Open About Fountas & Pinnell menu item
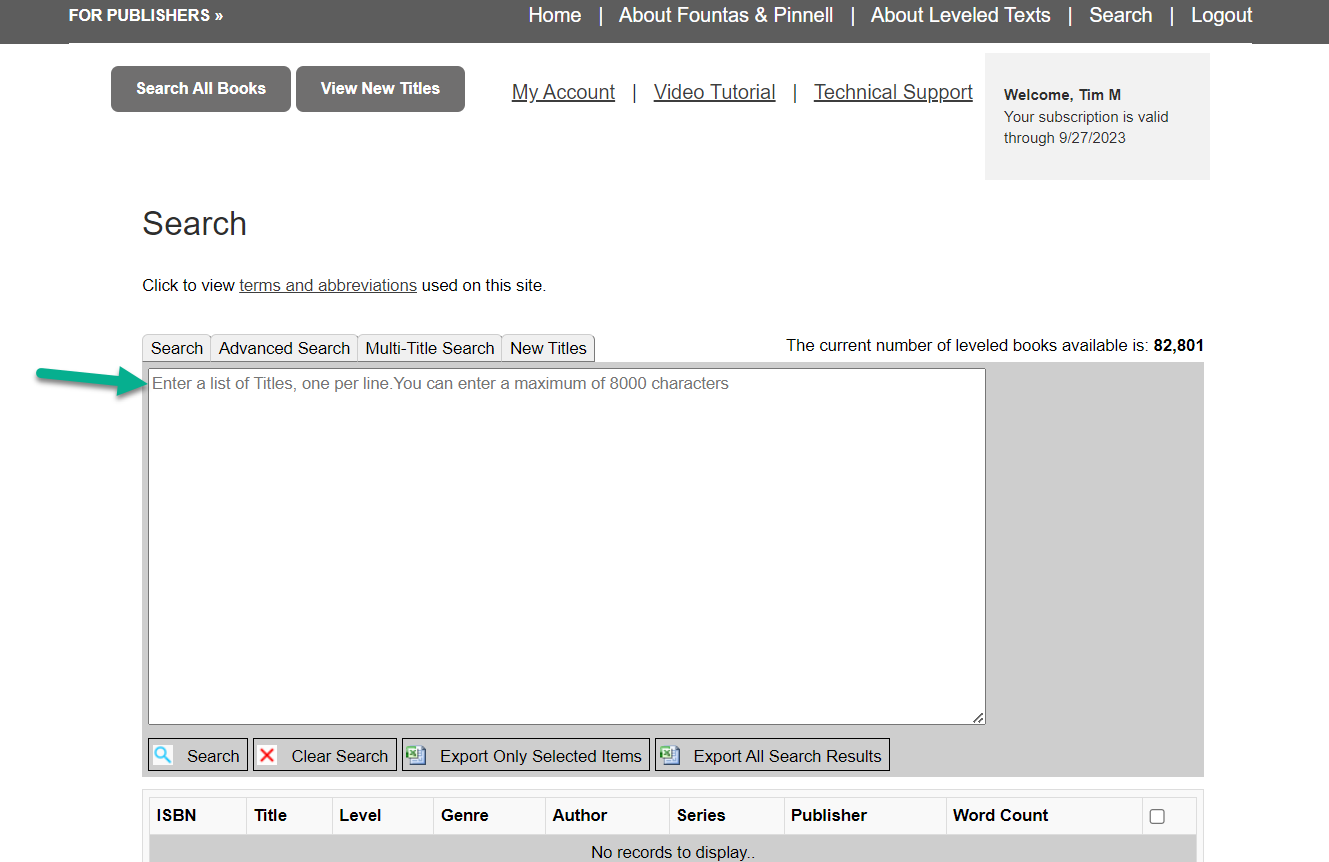The image size is (1329, 862). (726, 15)
